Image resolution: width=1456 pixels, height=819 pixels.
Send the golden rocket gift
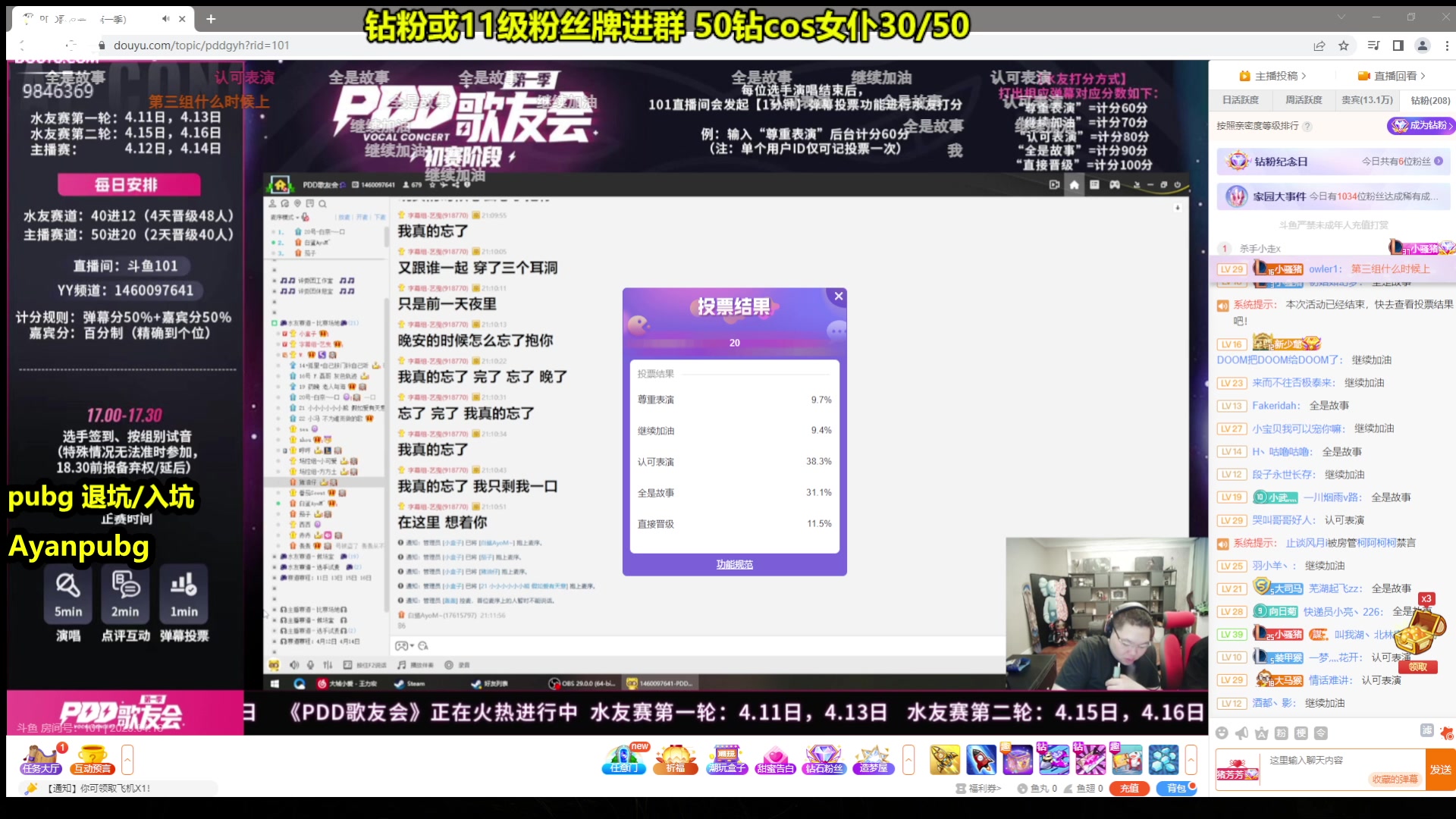944,759
